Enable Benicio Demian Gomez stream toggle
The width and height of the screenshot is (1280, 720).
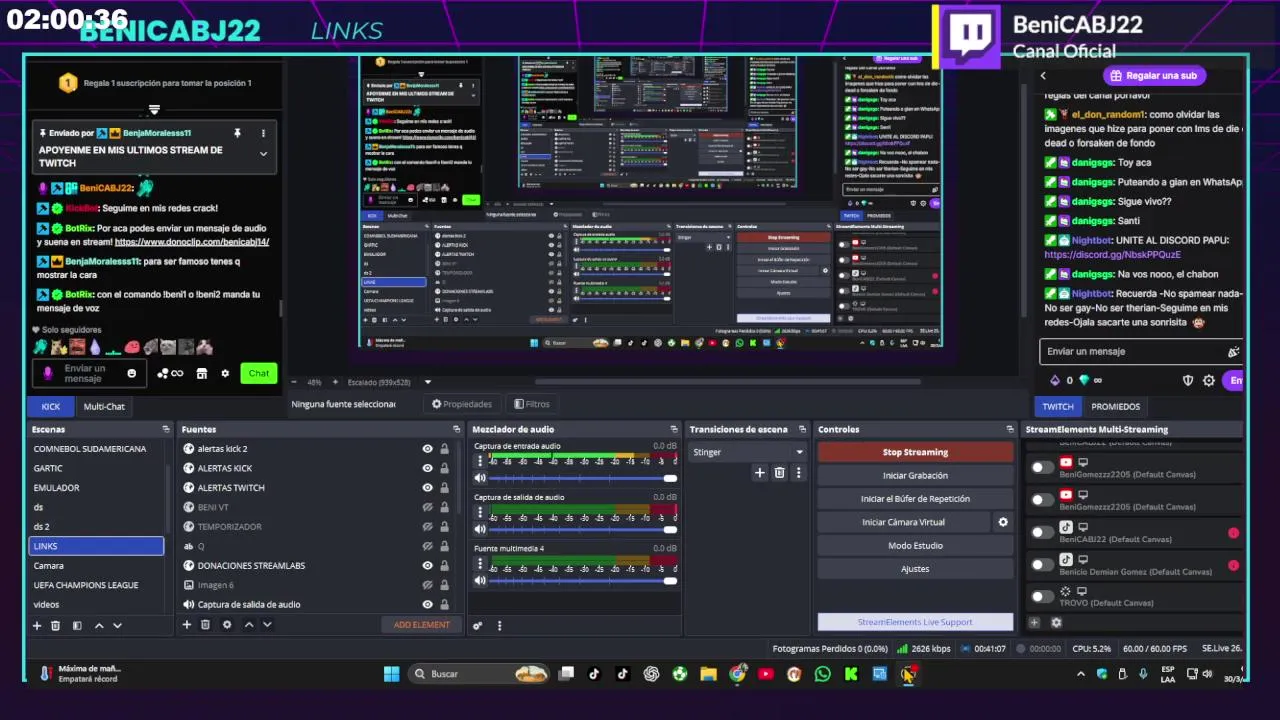point(1042,564)
